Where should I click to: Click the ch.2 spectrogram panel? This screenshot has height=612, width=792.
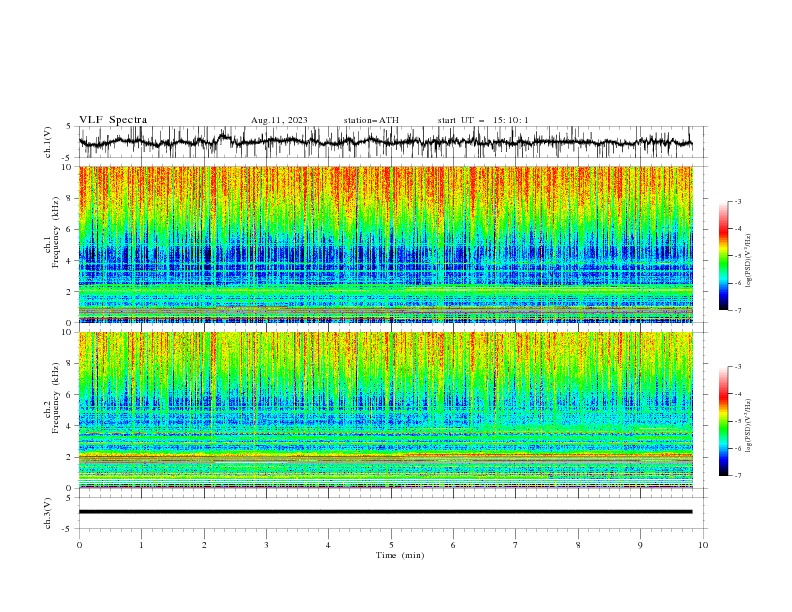tap(385, 410)
